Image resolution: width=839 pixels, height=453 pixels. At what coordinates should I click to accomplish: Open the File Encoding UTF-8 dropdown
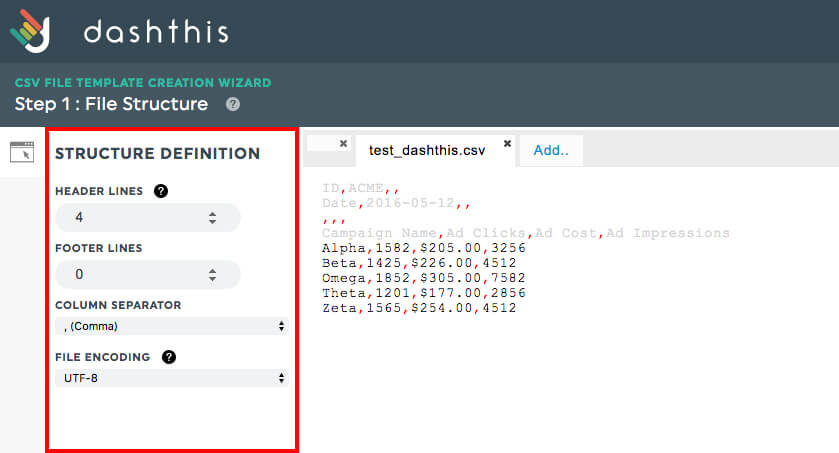coord(172,378)
